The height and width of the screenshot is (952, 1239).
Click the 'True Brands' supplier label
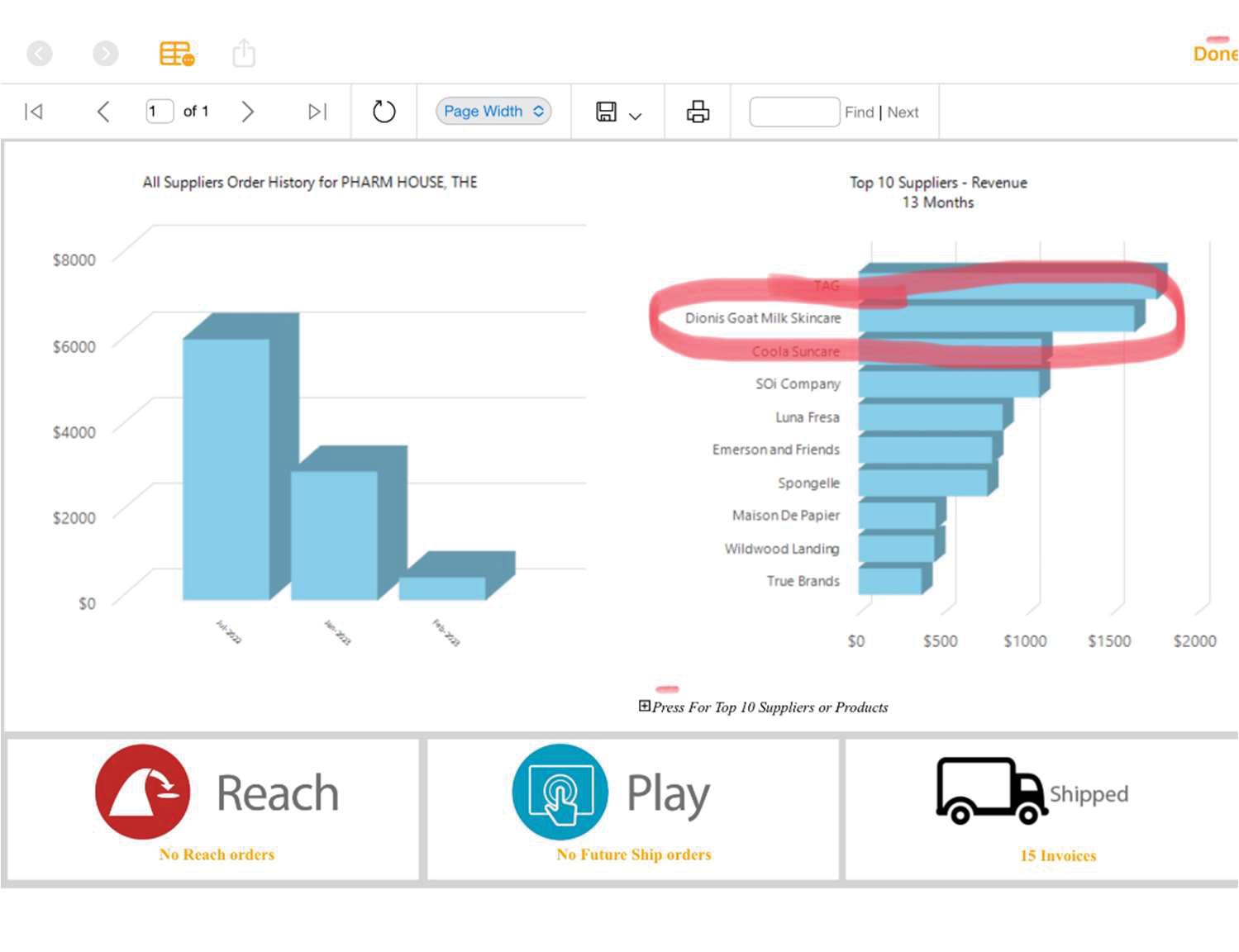(803, 581)
